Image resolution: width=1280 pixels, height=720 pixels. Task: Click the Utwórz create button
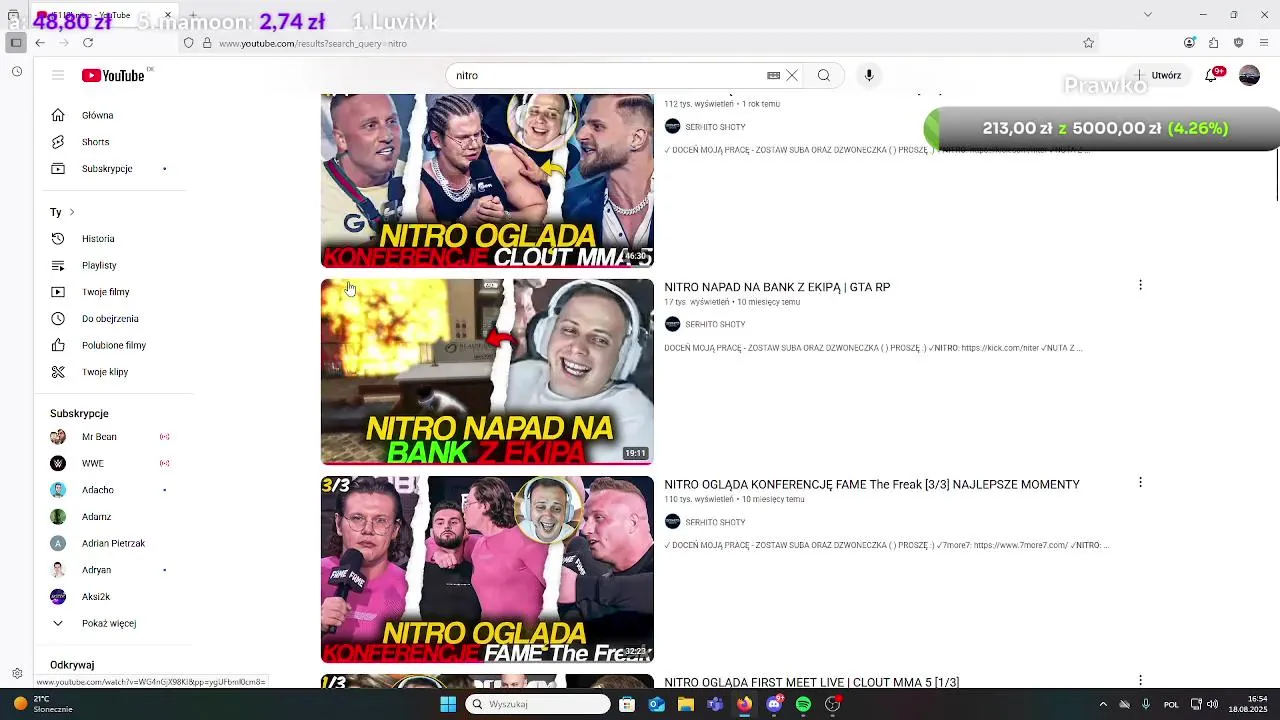[1158, 75]
